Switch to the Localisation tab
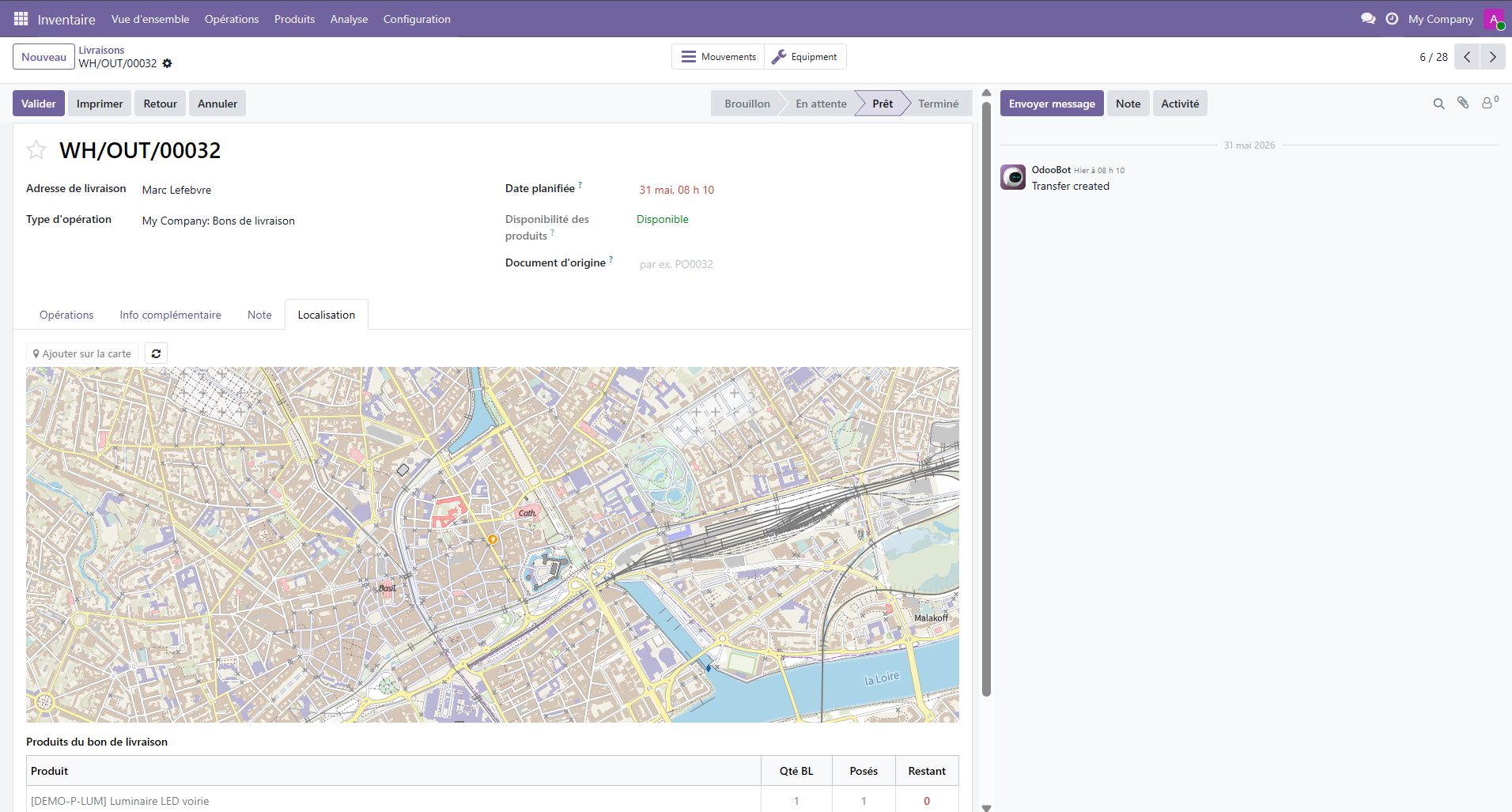 327,315
